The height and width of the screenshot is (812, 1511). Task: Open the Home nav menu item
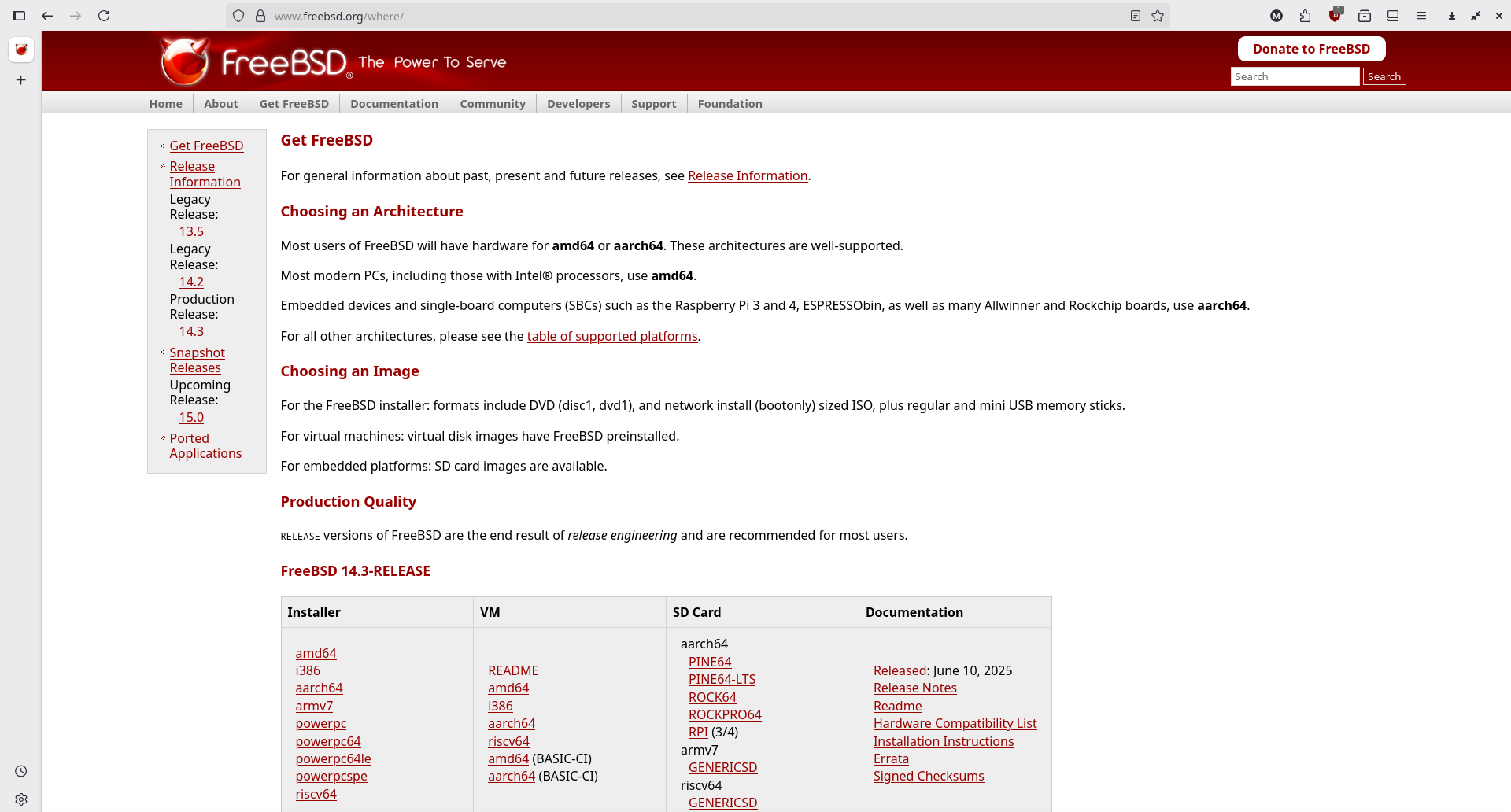click(166, 104)
